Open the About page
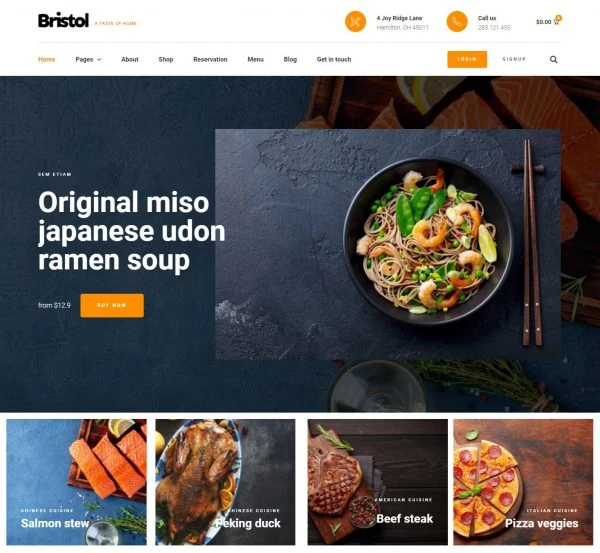600x553 pixels. click(130, 59)
